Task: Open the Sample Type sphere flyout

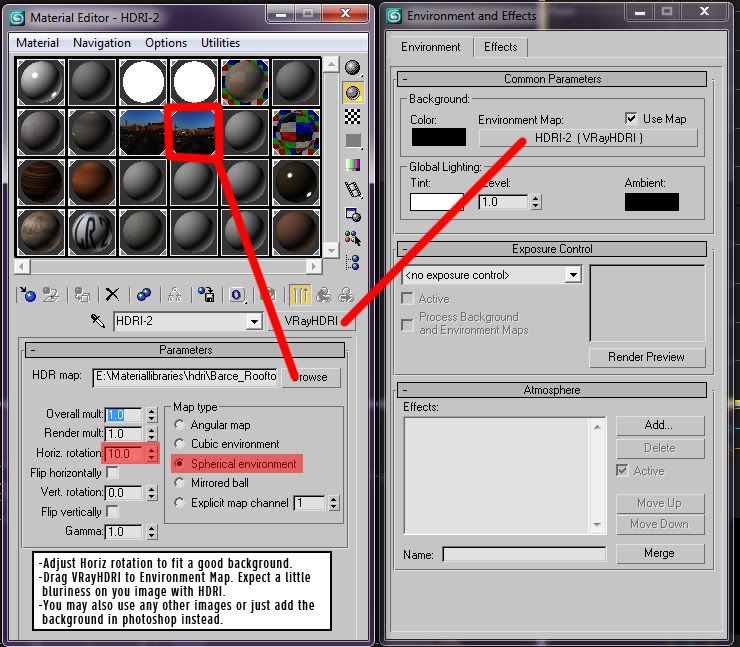Action: click(x=353, y=68)
